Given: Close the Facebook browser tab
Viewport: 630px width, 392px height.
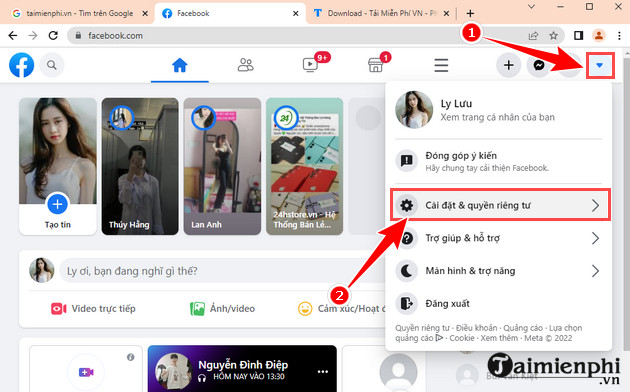Looking at the screenshot, I should pos(295,13).
